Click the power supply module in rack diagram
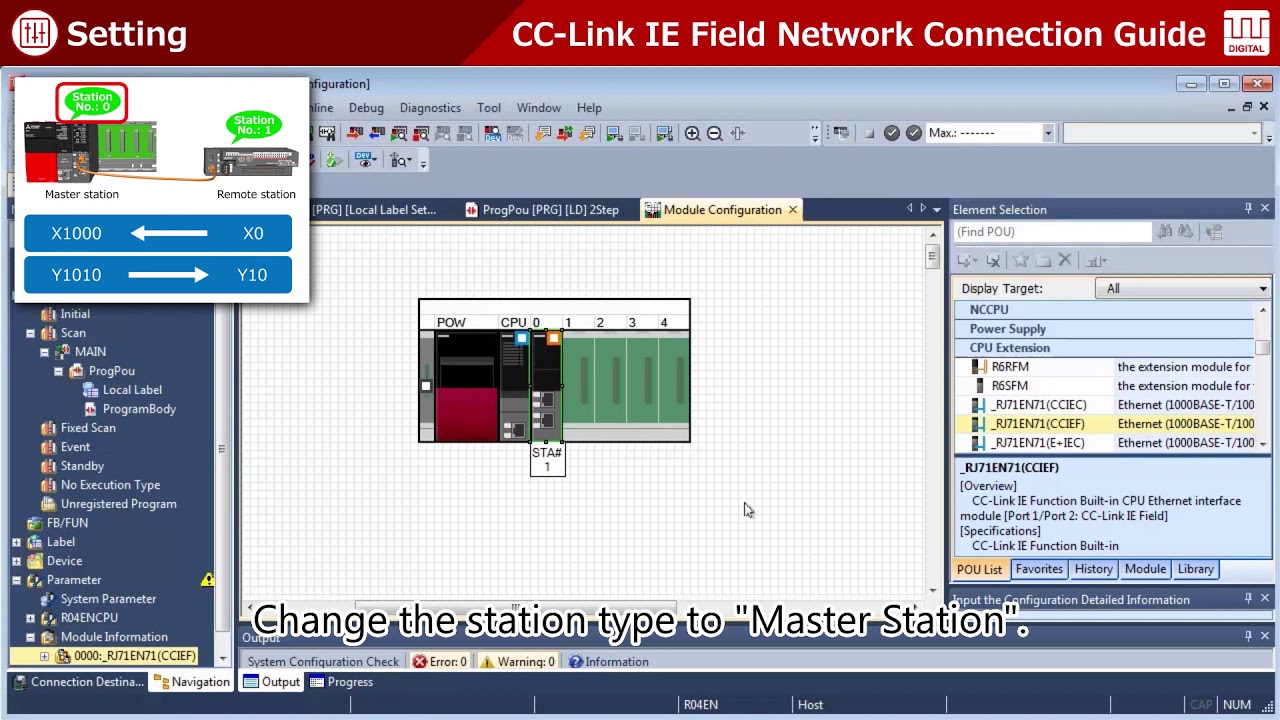The height and width of the screenshot is (720, 1280). click(467, 385)
